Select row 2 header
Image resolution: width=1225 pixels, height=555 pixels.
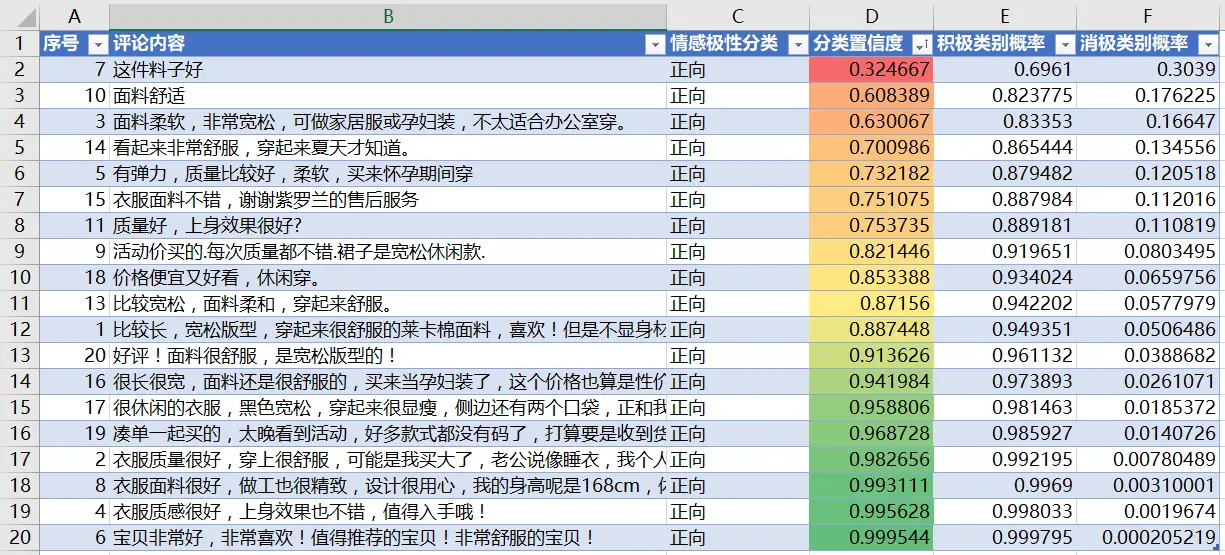(x=20, y=70)
